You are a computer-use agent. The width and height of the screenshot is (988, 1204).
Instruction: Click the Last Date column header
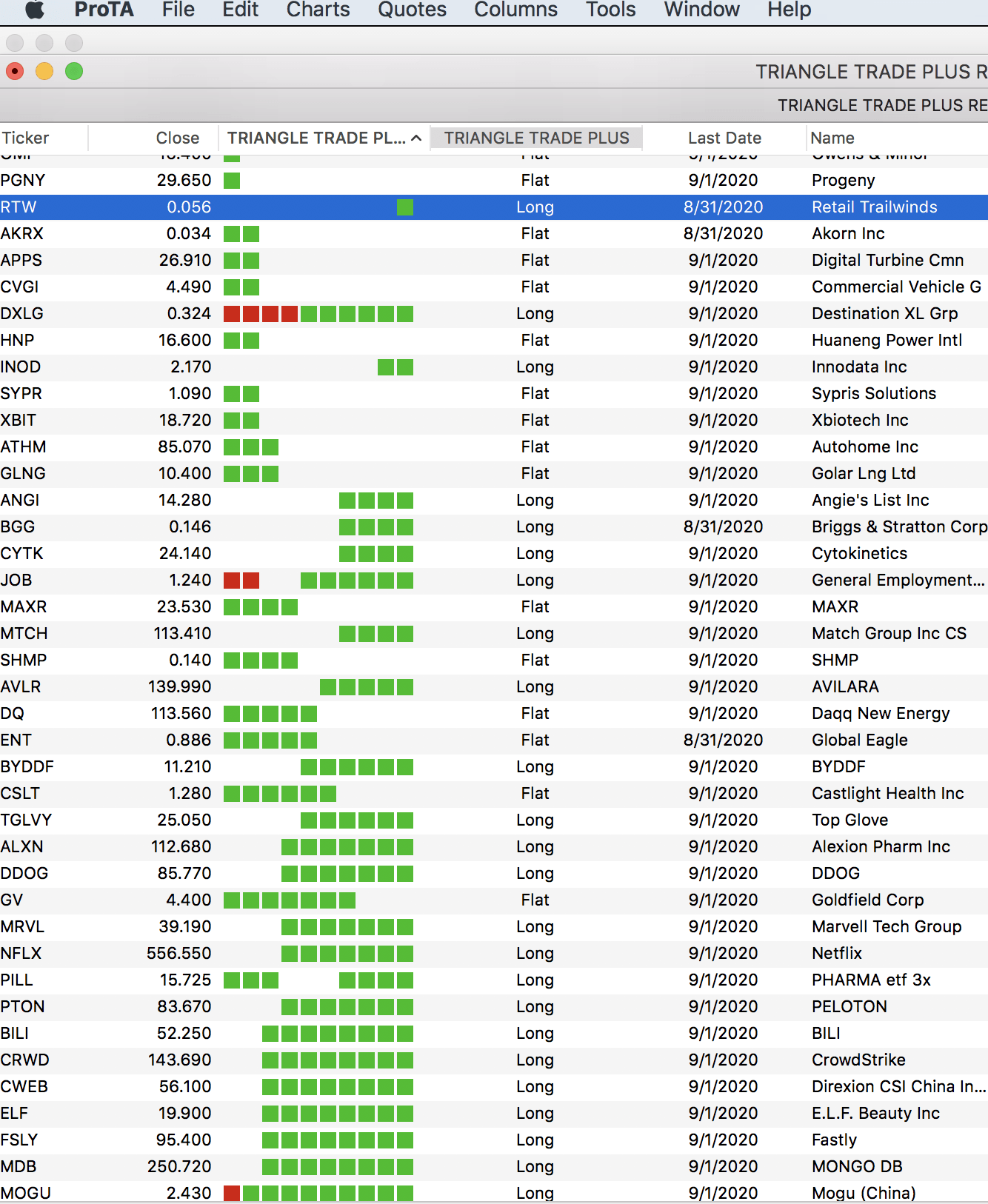click(x=724, y=138)
